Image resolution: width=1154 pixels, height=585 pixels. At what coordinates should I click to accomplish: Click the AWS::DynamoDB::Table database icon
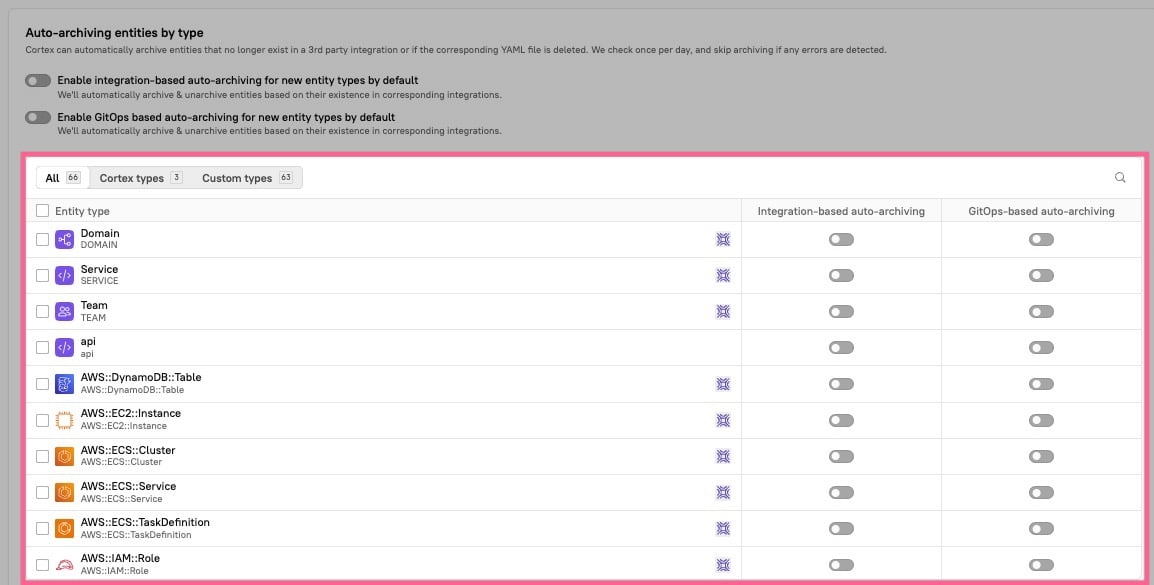click(x=65, y=383)
